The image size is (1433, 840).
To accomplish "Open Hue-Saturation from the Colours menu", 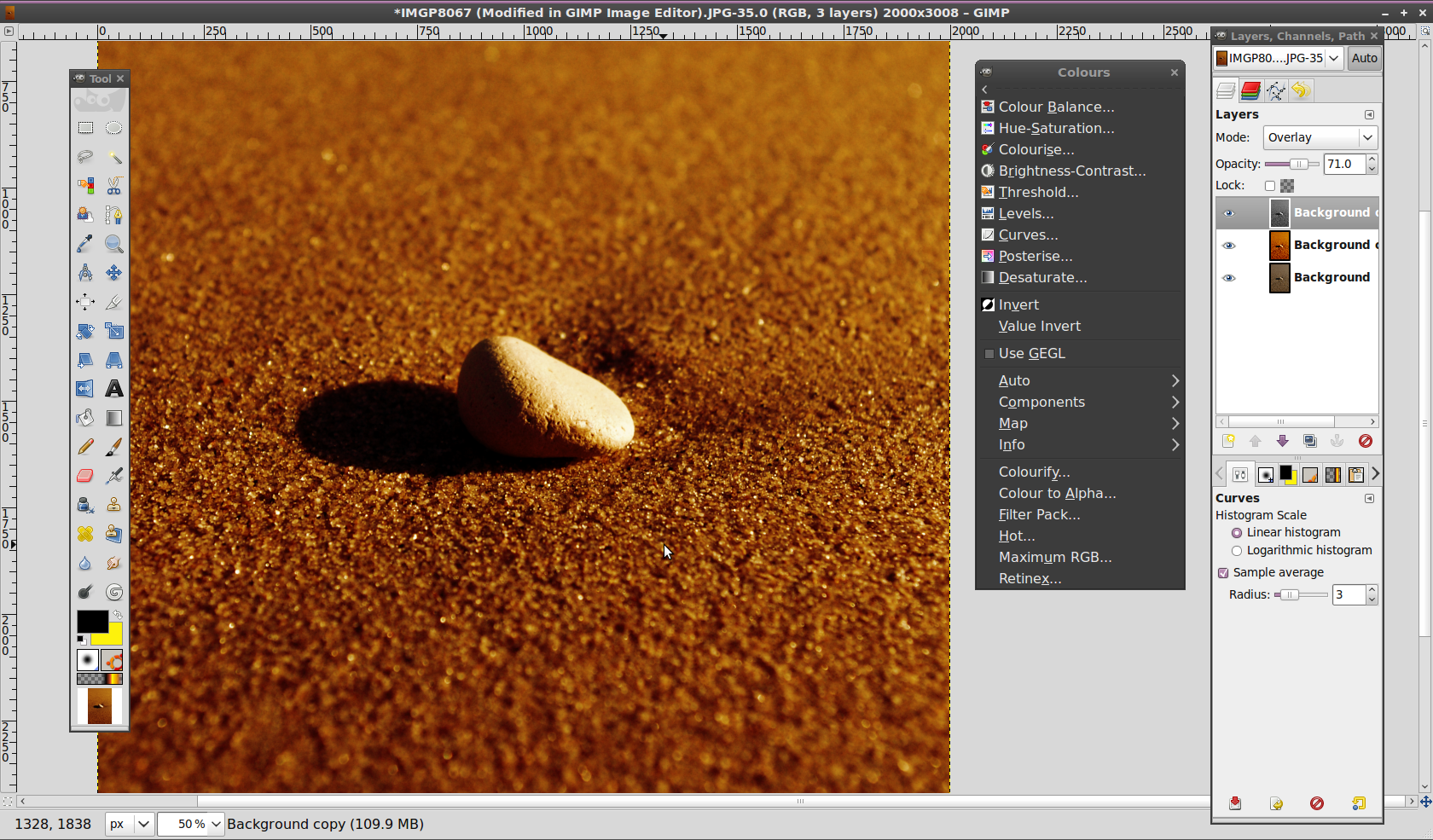I will pyautogui.click(x=1056, y=128).
